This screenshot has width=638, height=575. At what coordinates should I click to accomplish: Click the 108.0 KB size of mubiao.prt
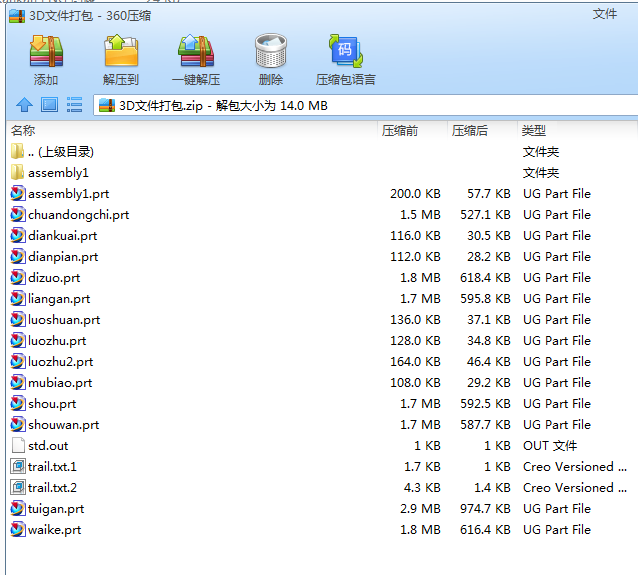pos(415,383)
